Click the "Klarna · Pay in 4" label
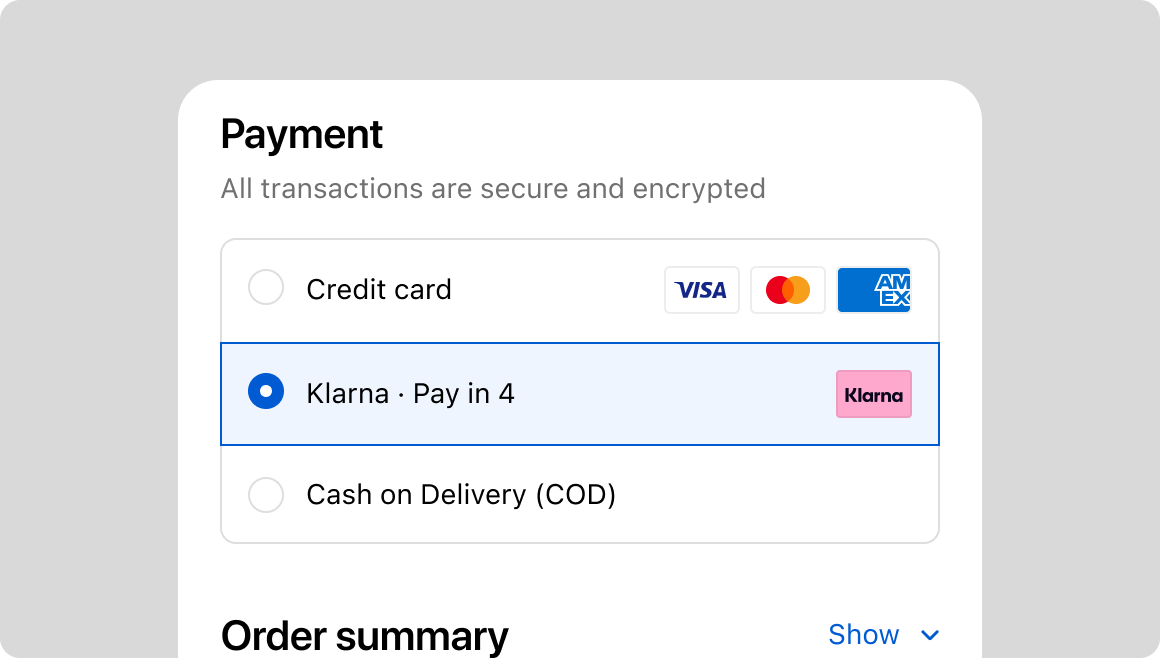Image resolution: width=1160 pixels, height=658 pixels. coord(410,394)
